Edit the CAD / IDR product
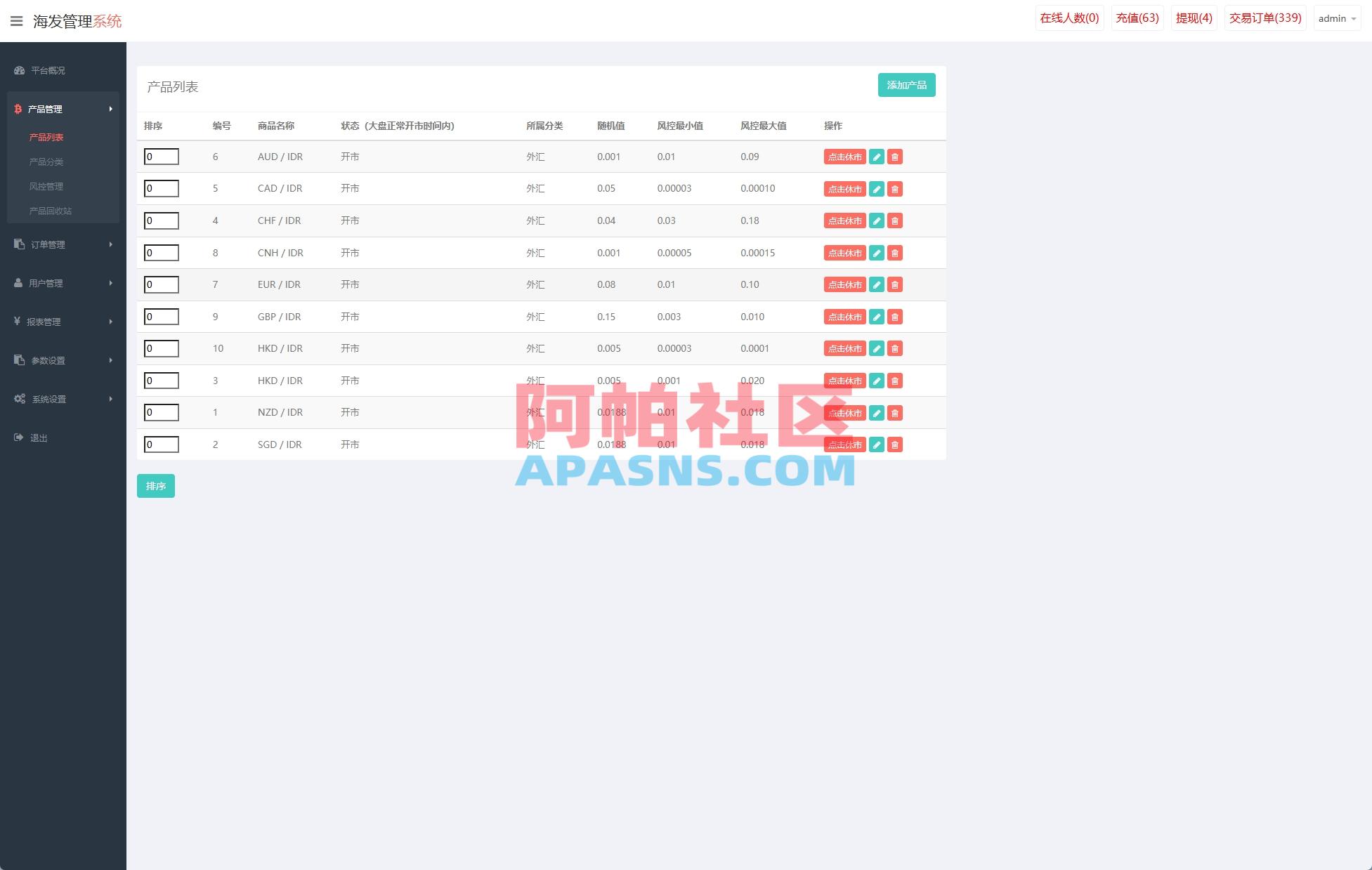Viewport: 1372px width, 870px height. 877,189
